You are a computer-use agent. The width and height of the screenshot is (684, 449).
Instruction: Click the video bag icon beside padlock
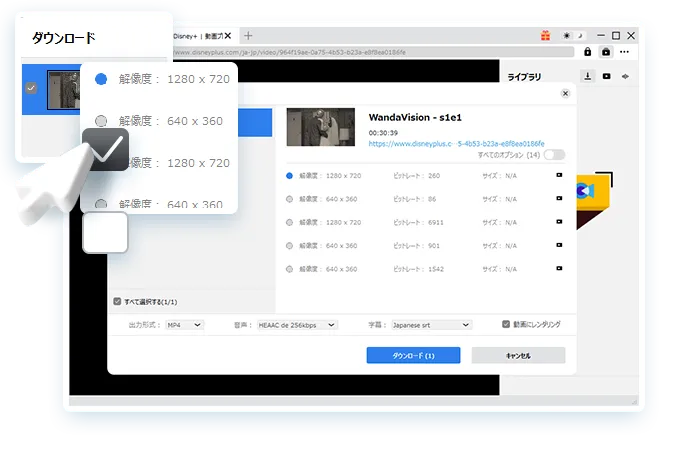point(606,52)
